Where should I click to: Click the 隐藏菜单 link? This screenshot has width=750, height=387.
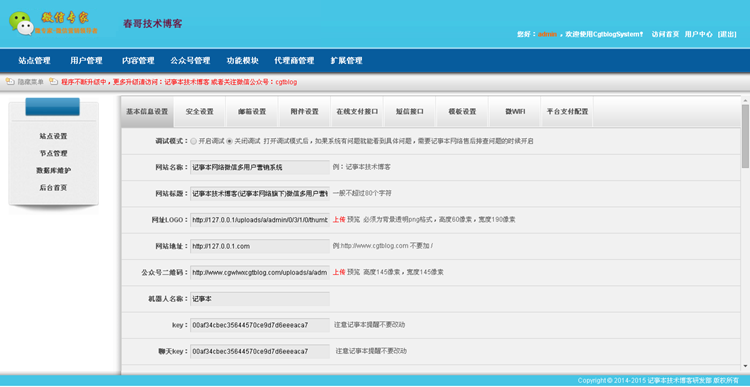coord(31,82)
